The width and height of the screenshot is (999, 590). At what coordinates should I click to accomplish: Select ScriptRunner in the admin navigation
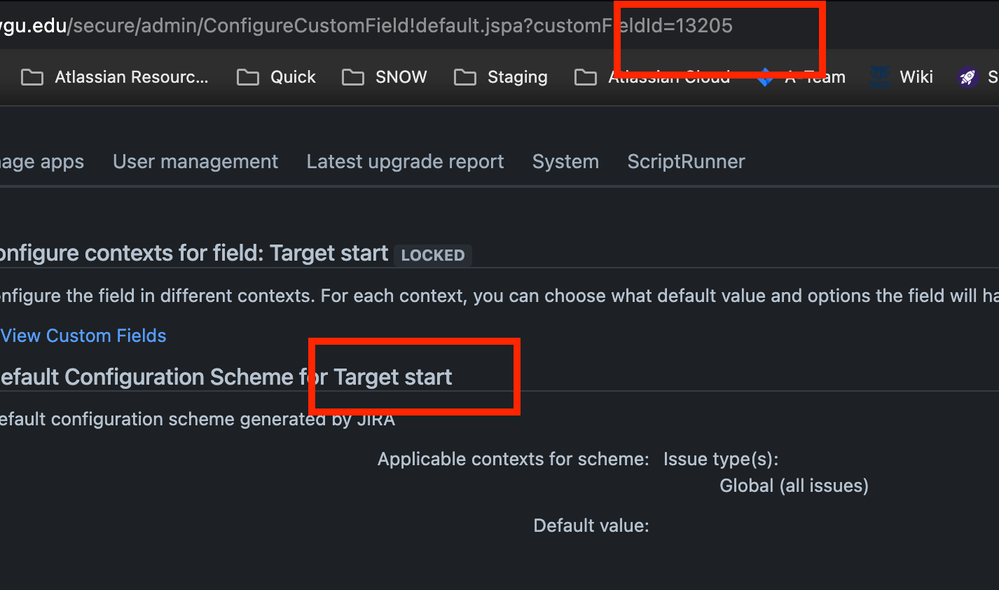point(686,161)
